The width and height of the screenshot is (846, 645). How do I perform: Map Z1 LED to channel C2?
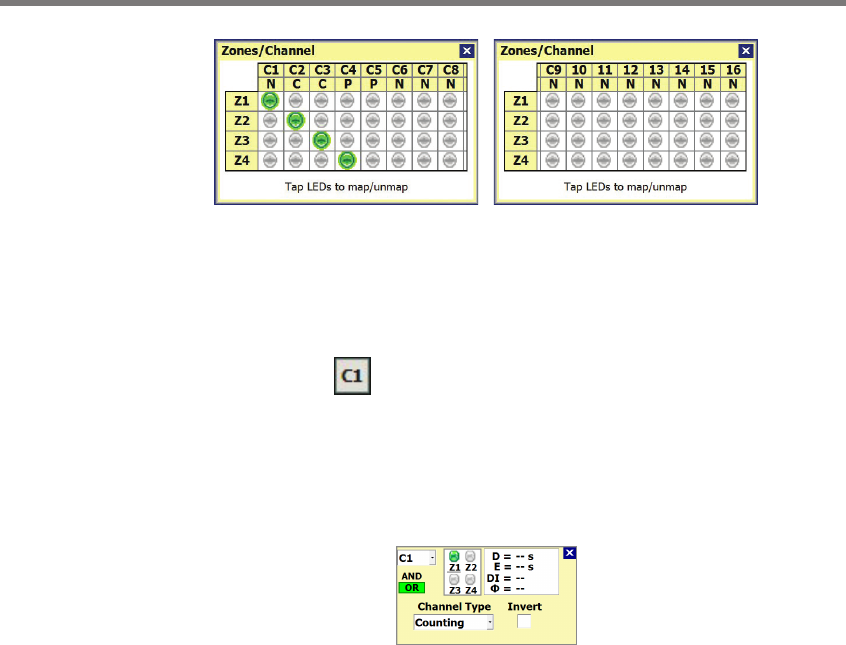(x=296, y=100)
